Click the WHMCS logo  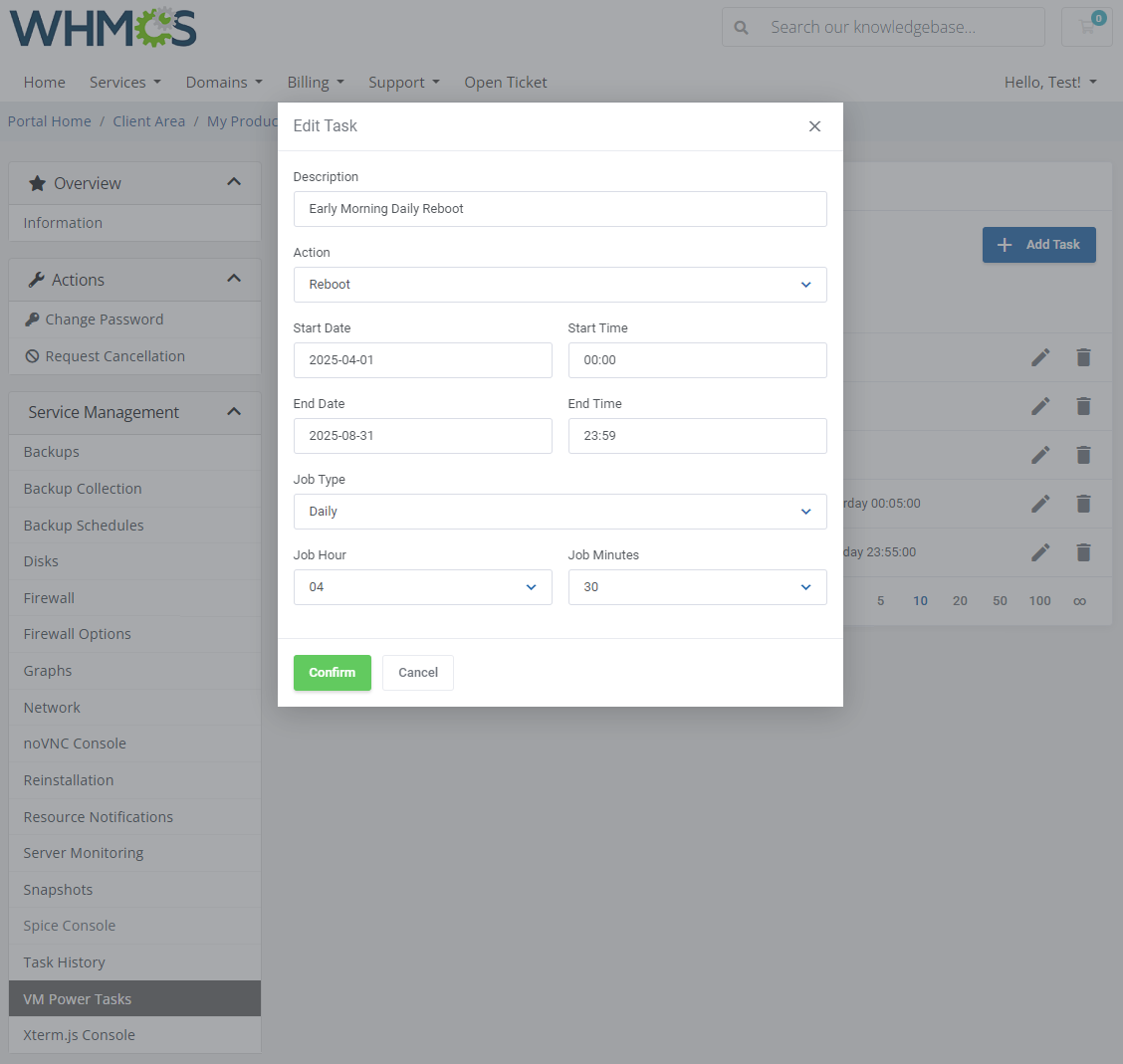click(103, 28)
